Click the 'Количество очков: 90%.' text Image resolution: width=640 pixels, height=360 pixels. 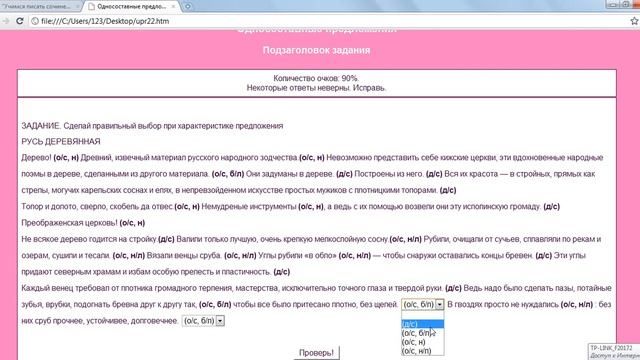tap(316, 78)
